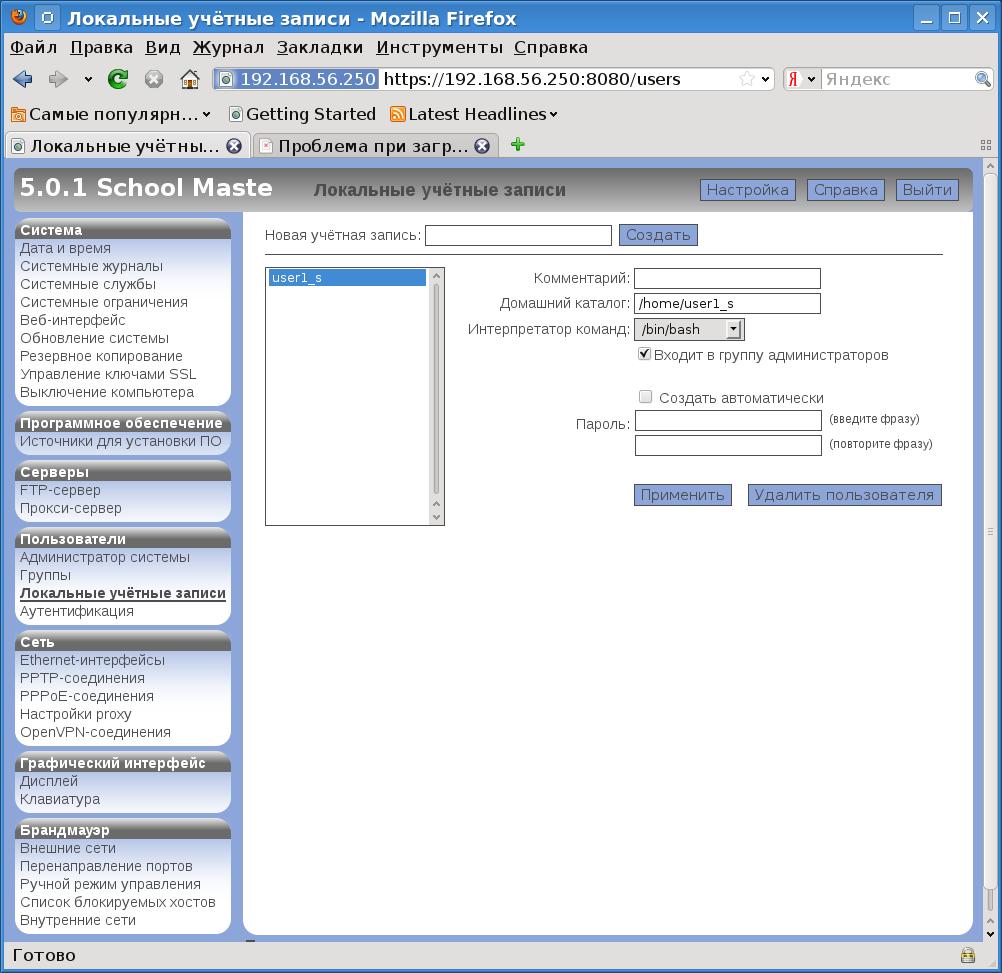Enable 'Создать автоматически' password checkbox

tap(645, 397)
